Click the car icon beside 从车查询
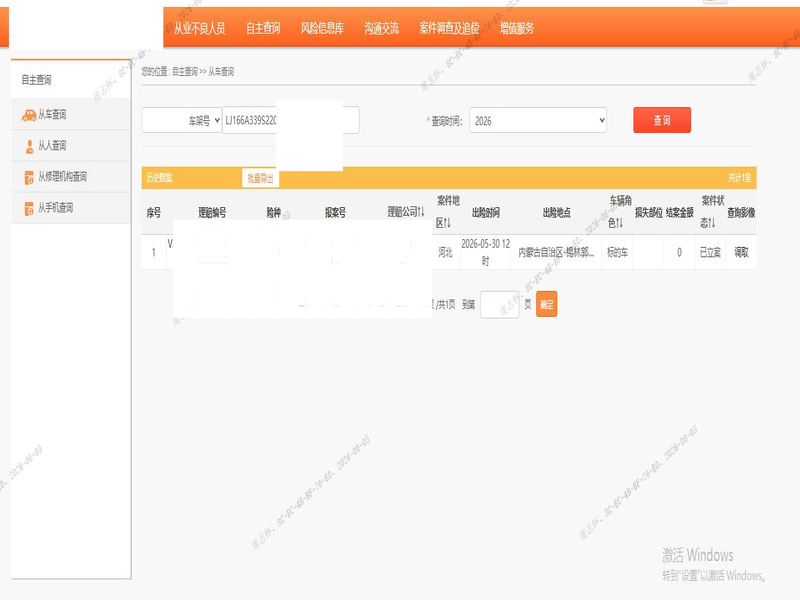800x600 pixels. pyautogui.click(x=29, y=115)
